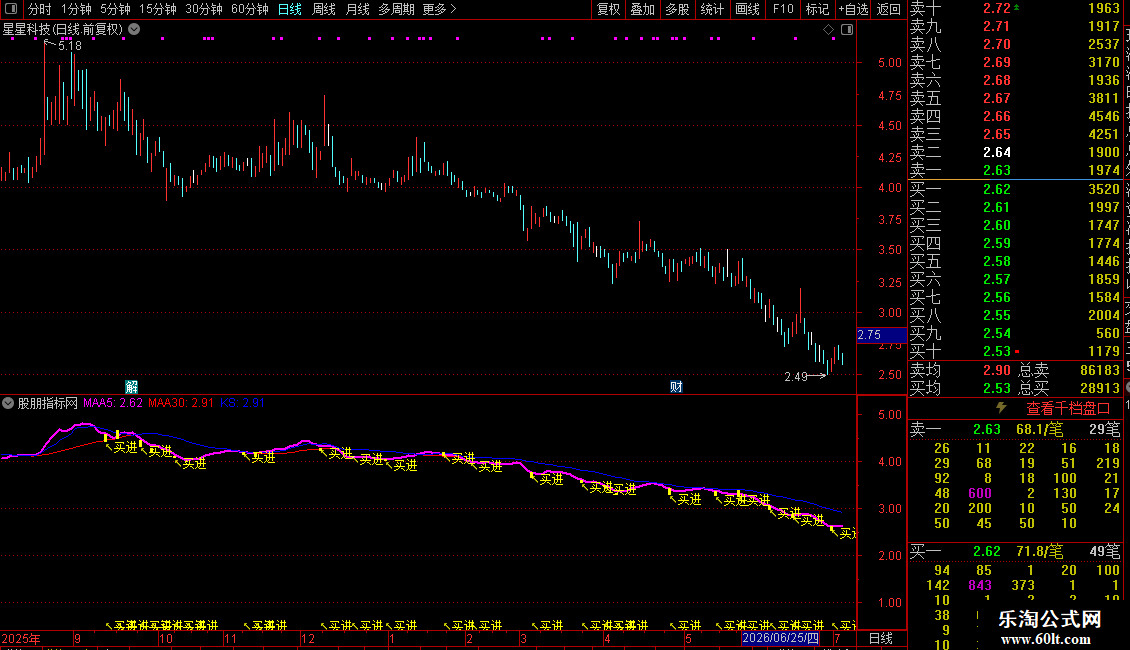Click the 叠加 overlay button
This screenshot has width=1130, height=650.
click(642, 9)
